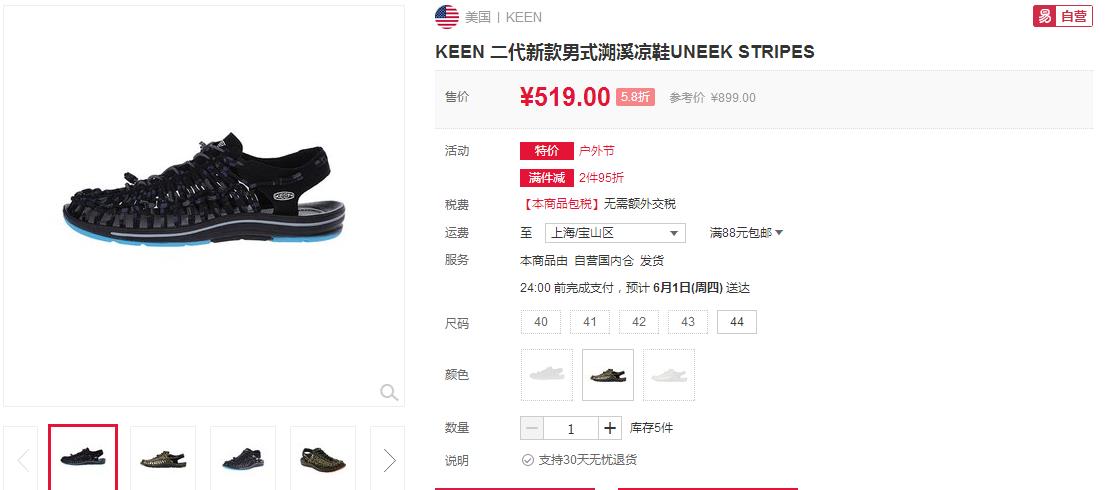View the olive green sandal thumbnail
Screen dimensions: 1107x490
(x=163, y=459)
